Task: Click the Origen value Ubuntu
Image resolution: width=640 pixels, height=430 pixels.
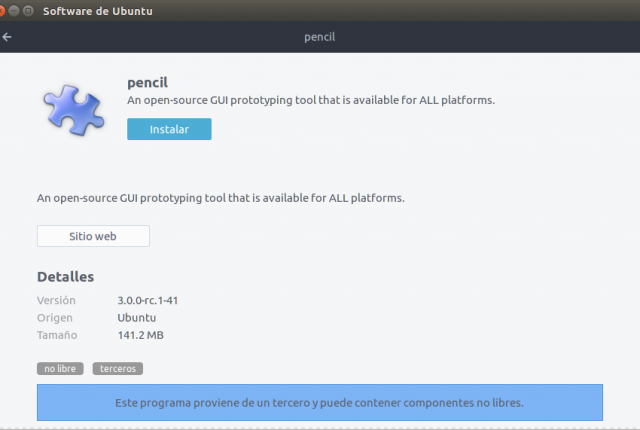Action: [x=137, y=317]
